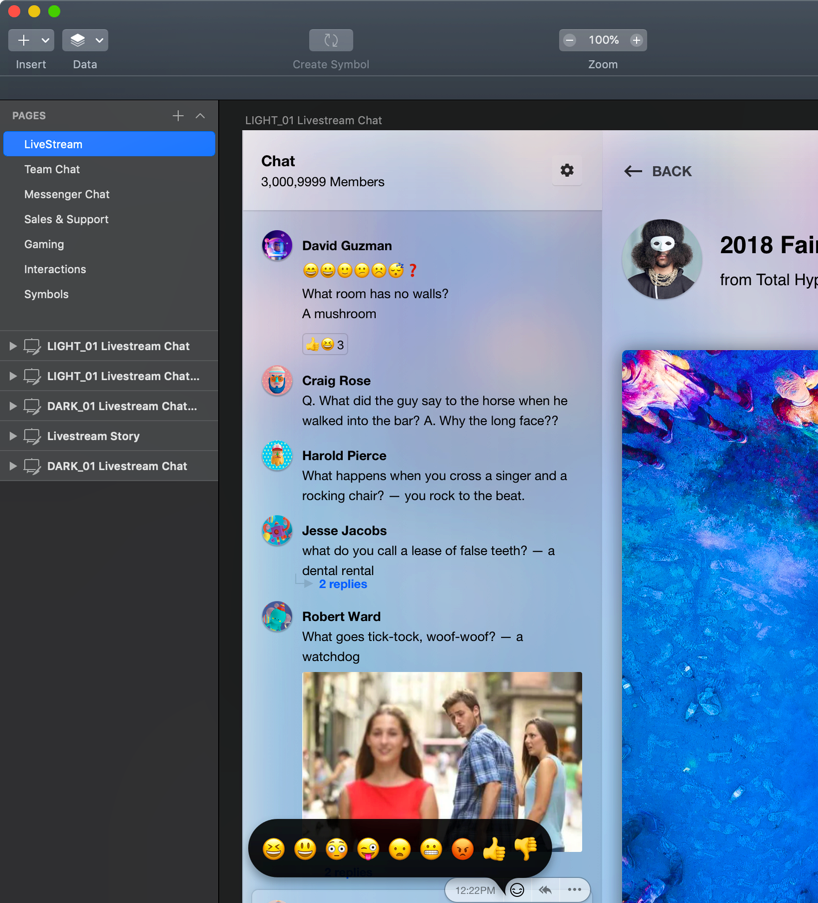Viewport: 818px width, 903px height.
Task: Click the BACK button
Action: [x=658, y=171]
